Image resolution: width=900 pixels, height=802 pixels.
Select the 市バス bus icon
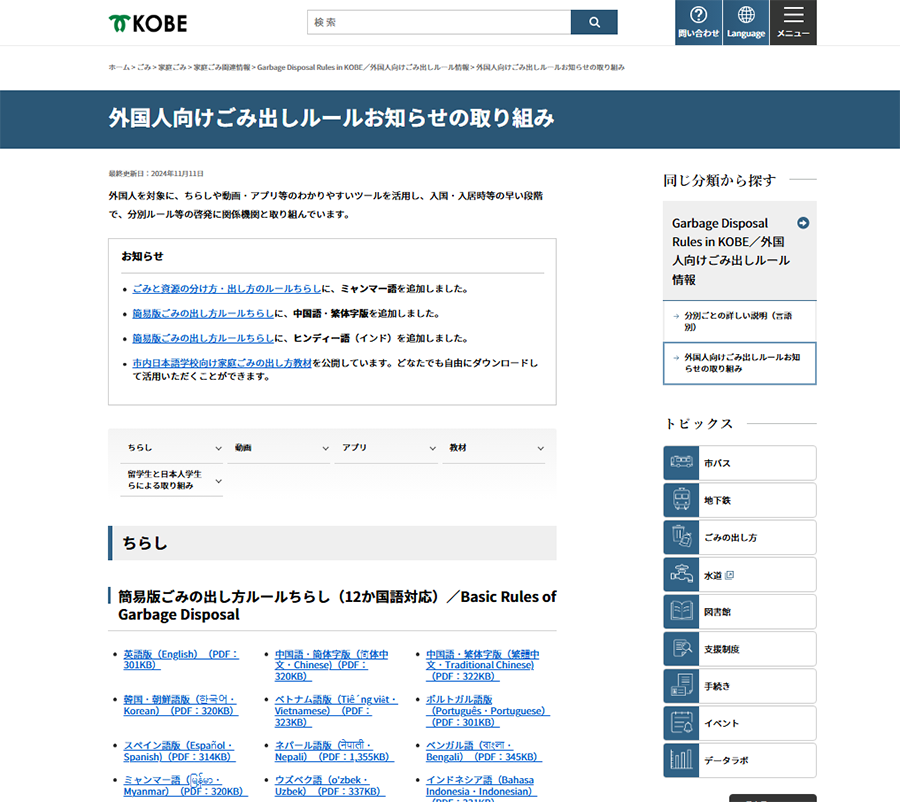[x=681, y=463]
